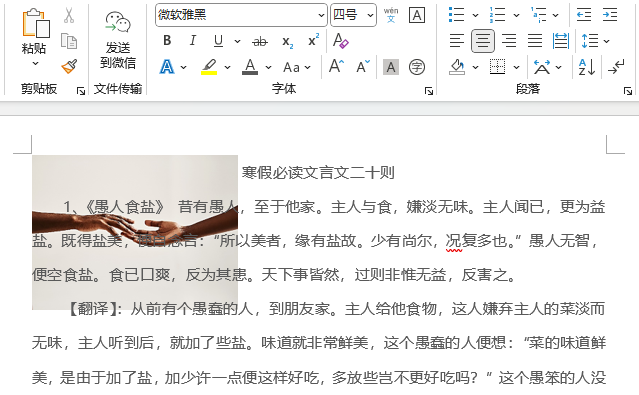
Task: Decrease font size icon
Action: point(363,66)
